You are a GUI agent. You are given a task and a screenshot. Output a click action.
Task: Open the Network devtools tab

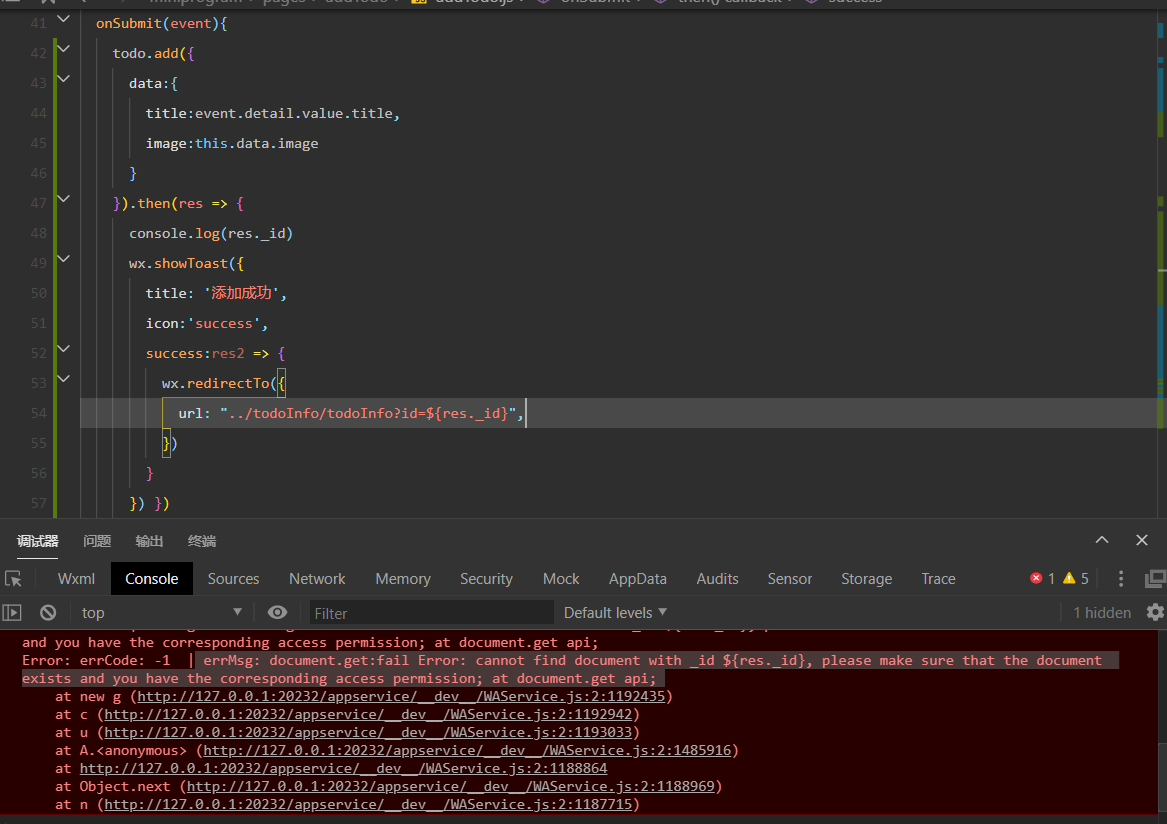point(317,578)
